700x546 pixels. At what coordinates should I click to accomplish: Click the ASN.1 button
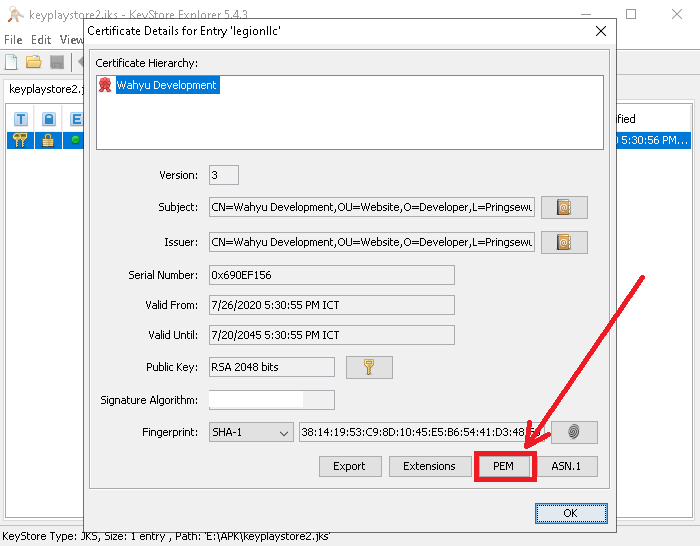click(x=567, y=467)
